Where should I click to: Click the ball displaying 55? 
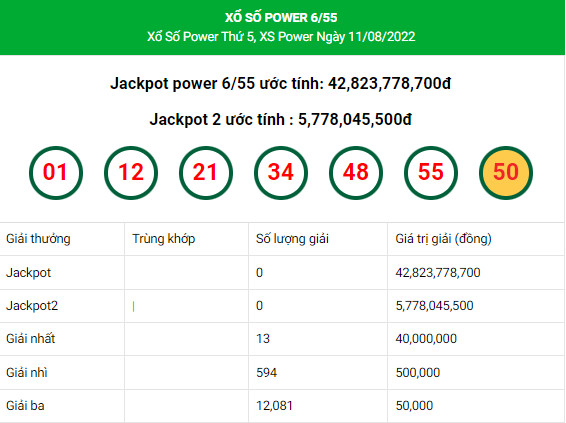click(x=431, y=173)
